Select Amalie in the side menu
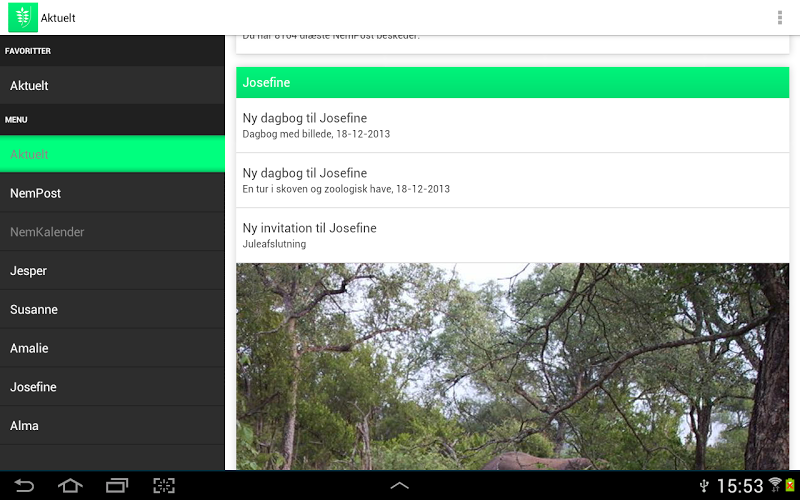 click(x=112, y=348)
